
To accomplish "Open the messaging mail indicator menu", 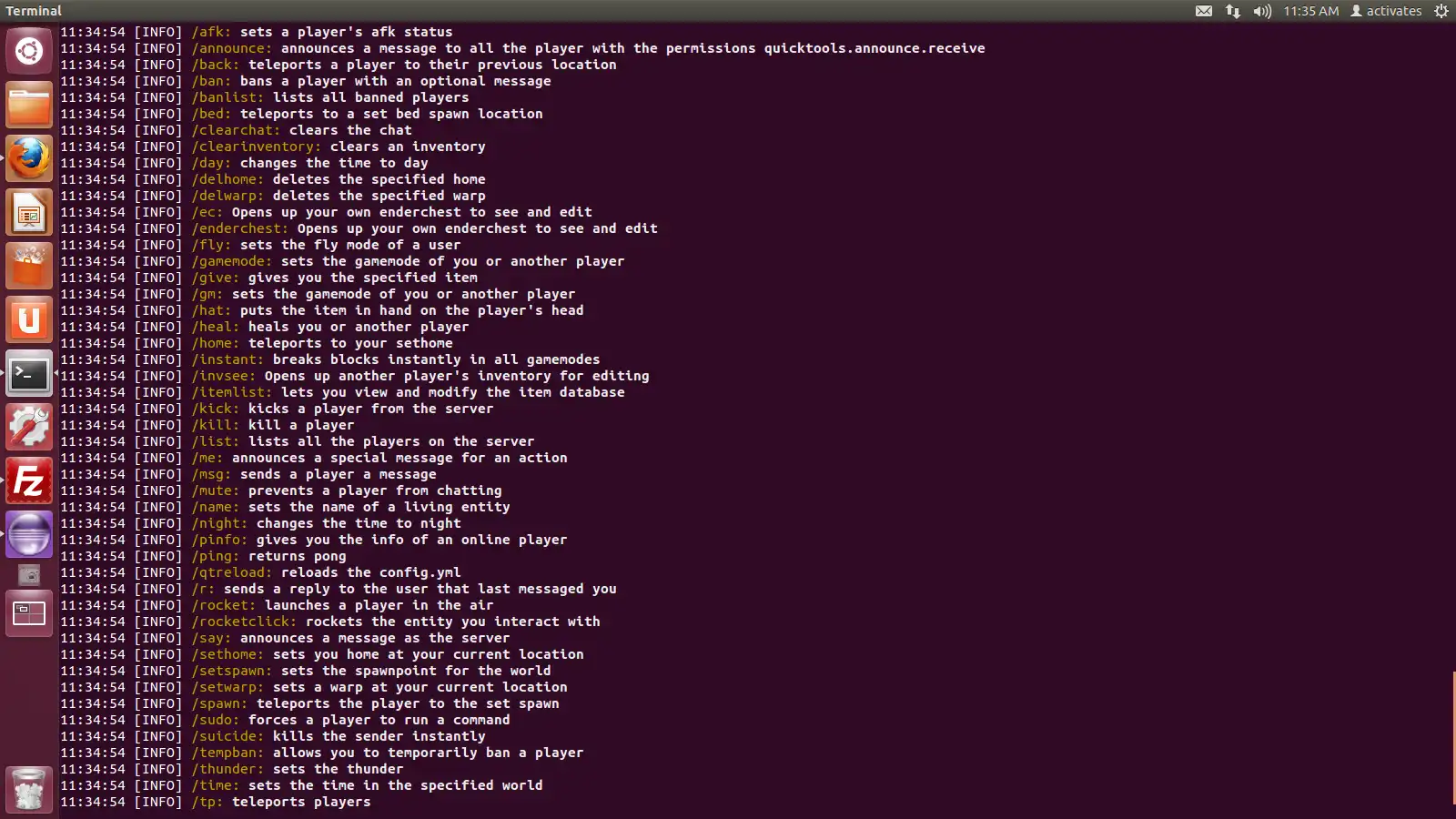I will click(x=1204, y=11).
